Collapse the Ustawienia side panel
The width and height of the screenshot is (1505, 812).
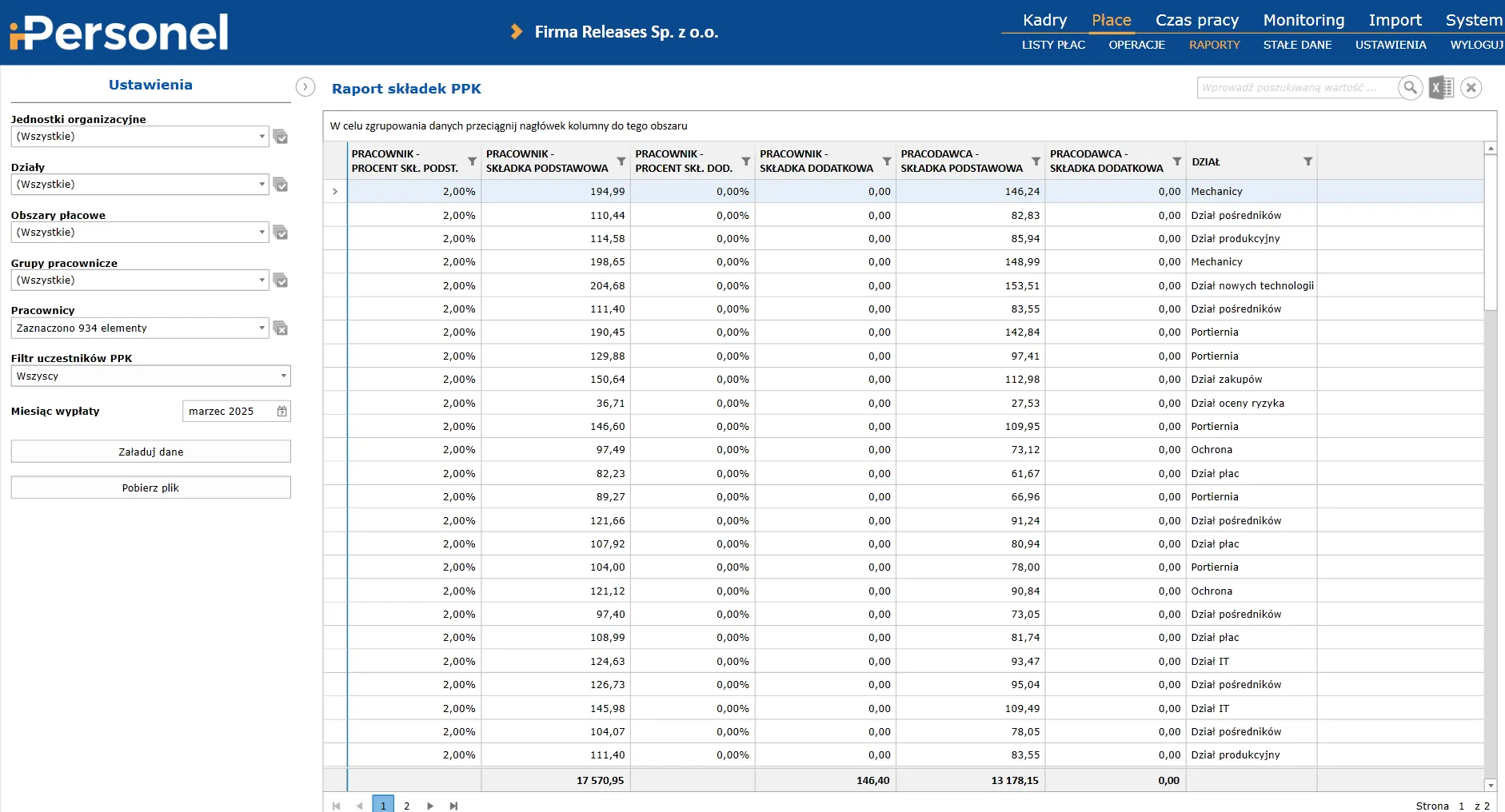pos(305,87)
